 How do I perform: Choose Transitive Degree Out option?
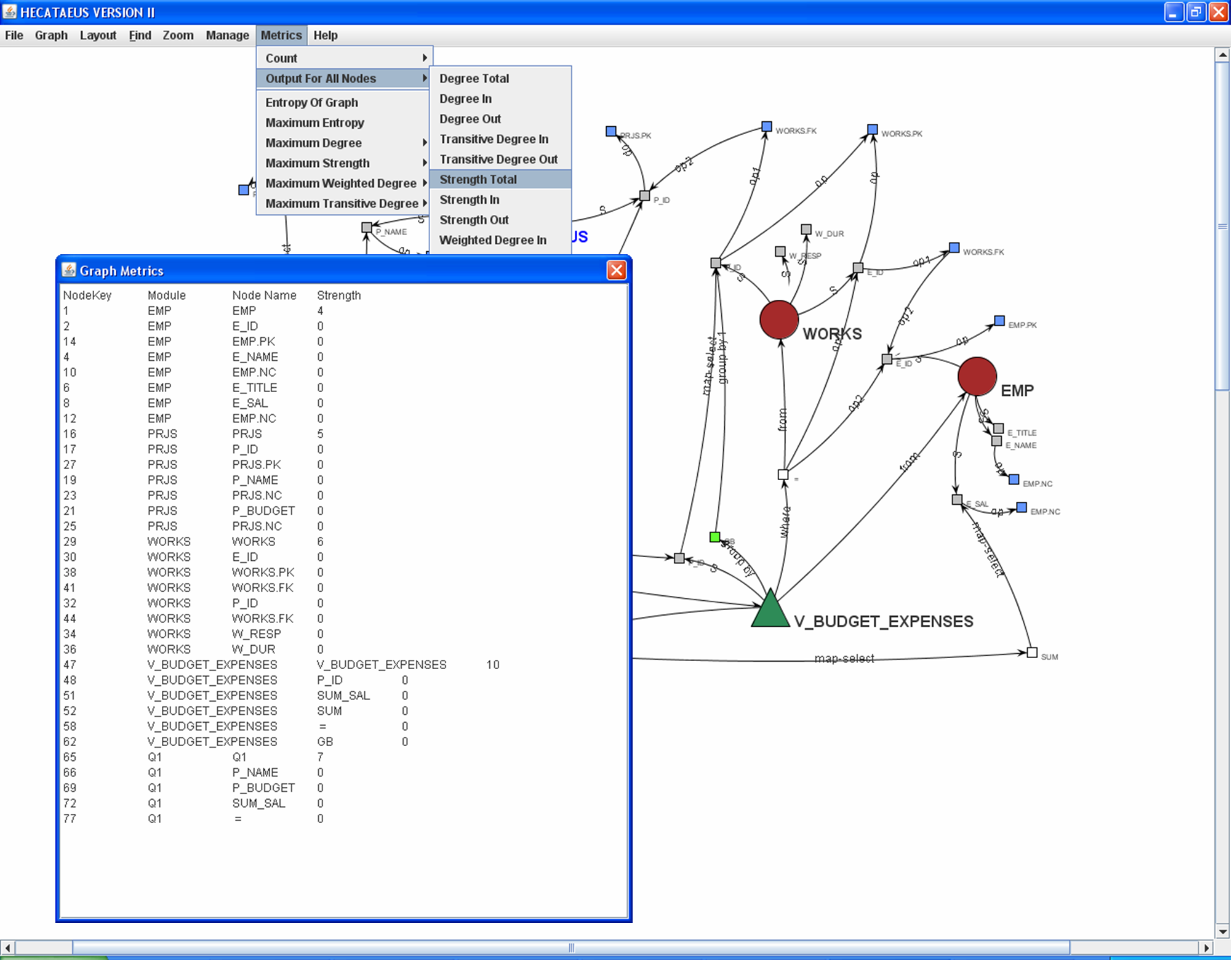(x=498, y=159)
